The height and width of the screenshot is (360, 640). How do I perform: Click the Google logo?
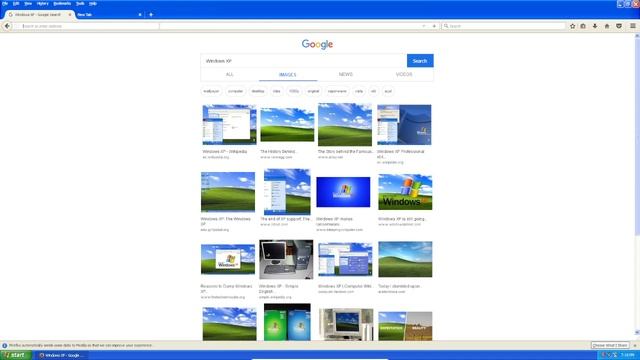tap(317, 44)
